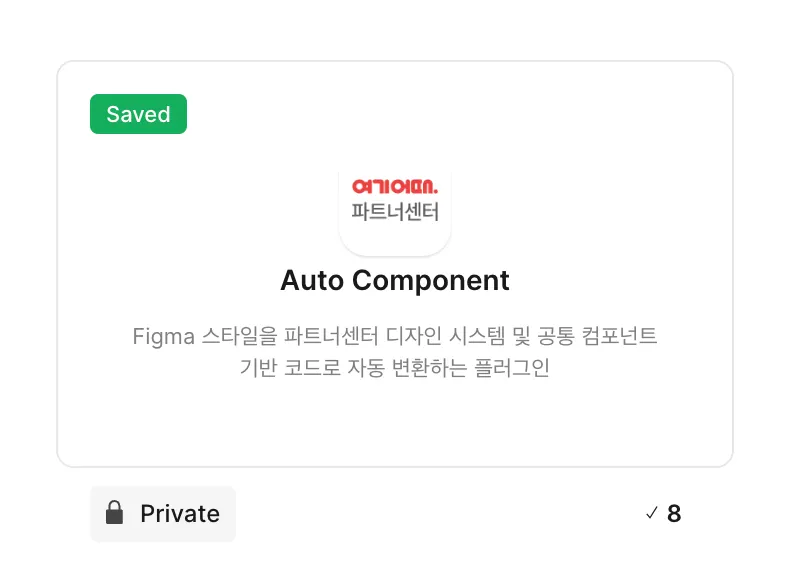Click the Private visibility button
The height and width of the screenshot is (586, 790).
(163, 514)
